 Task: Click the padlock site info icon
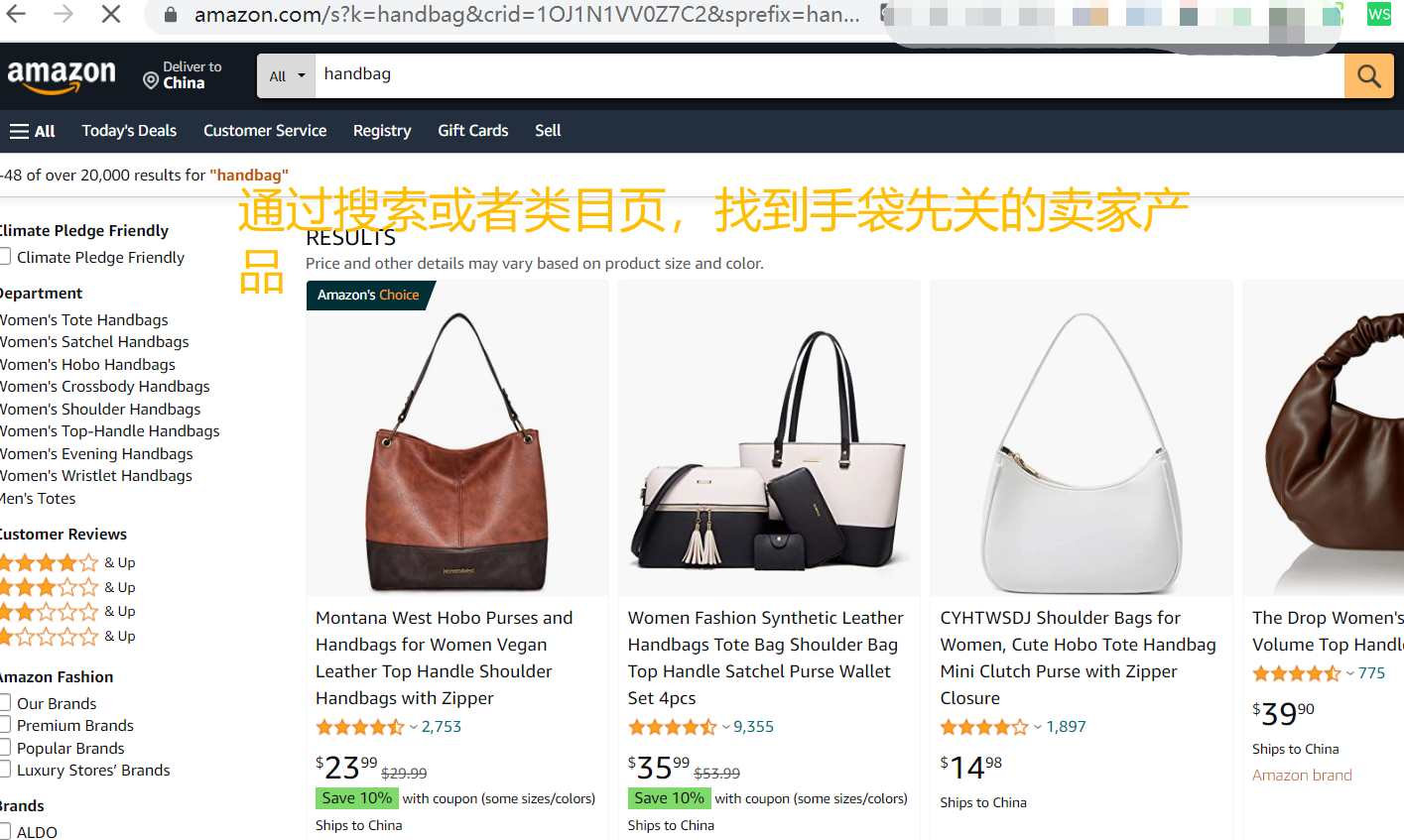pyautogui.click(x=171, y=15)
